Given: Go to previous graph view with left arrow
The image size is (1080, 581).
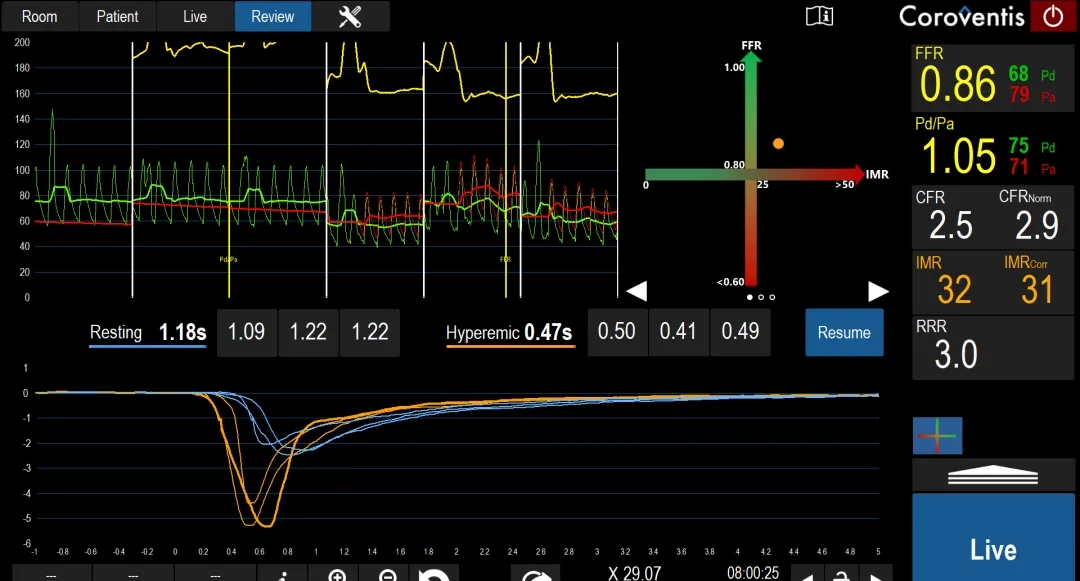Looking at the screenshot, I should tap(636, 291).
